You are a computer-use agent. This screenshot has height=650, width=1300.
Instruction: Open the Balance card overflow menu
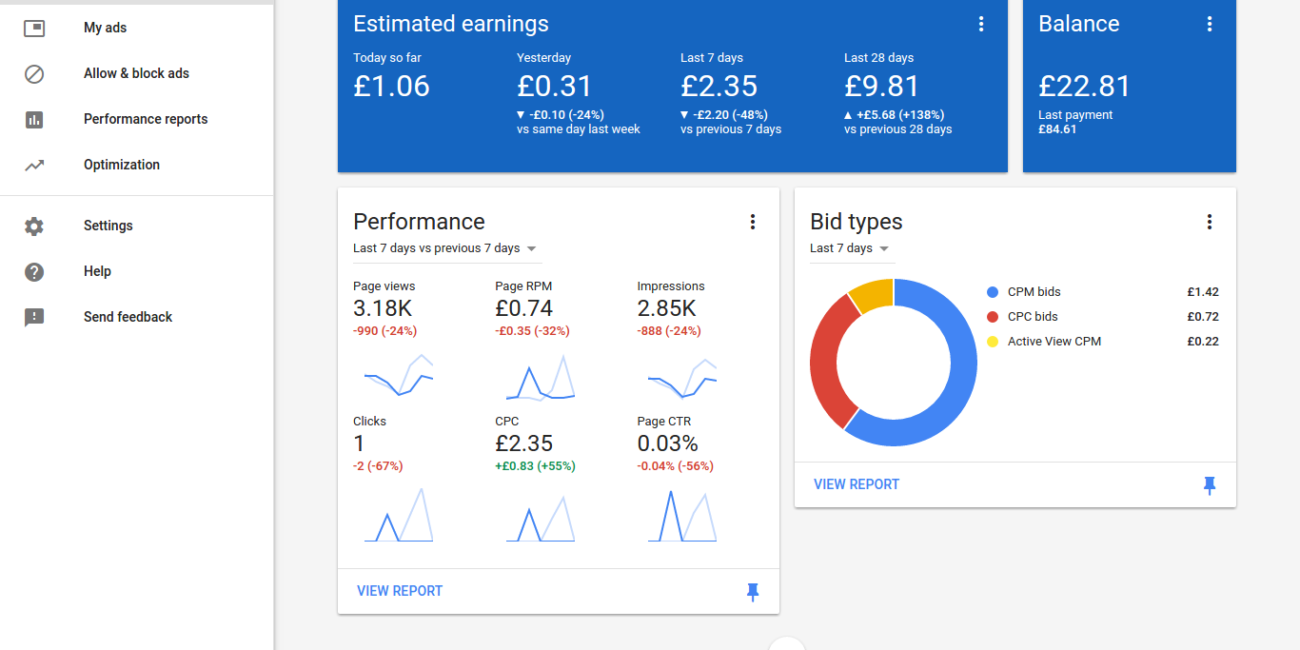pyautogui.click(x=1209, y=24)
